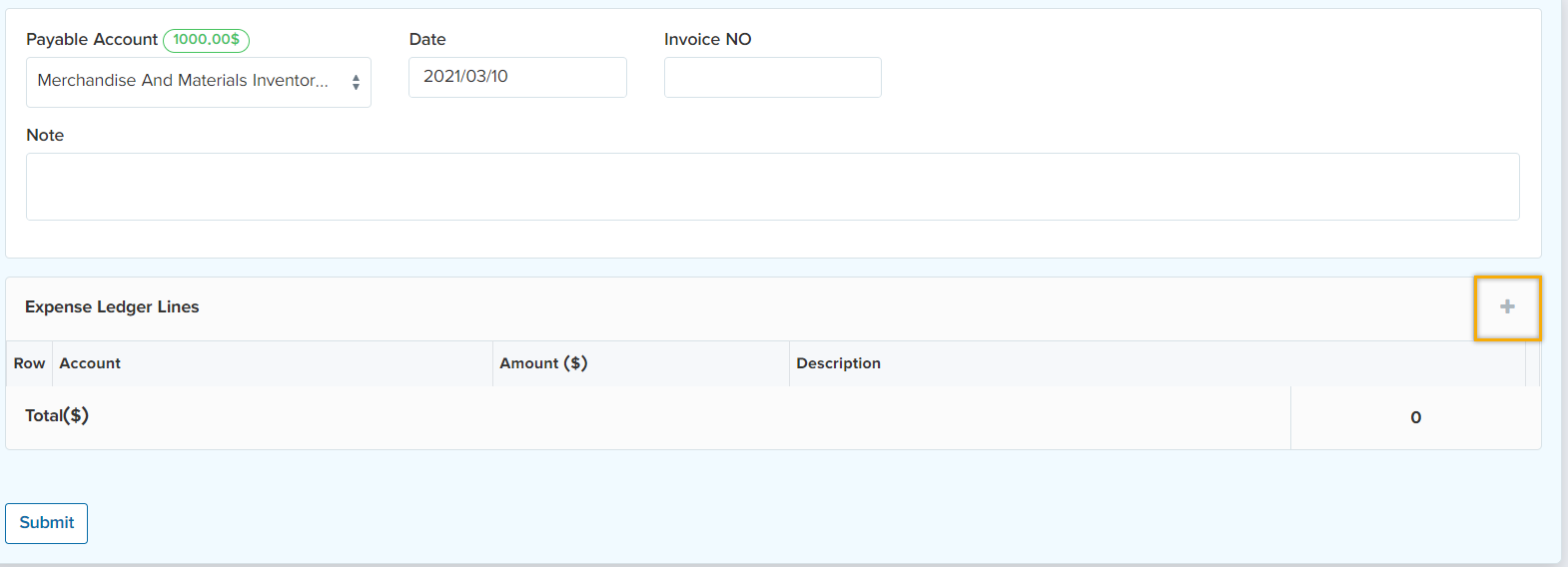
Task: Focus the Date field showing 2021/03/10
Action: (516, 77)
